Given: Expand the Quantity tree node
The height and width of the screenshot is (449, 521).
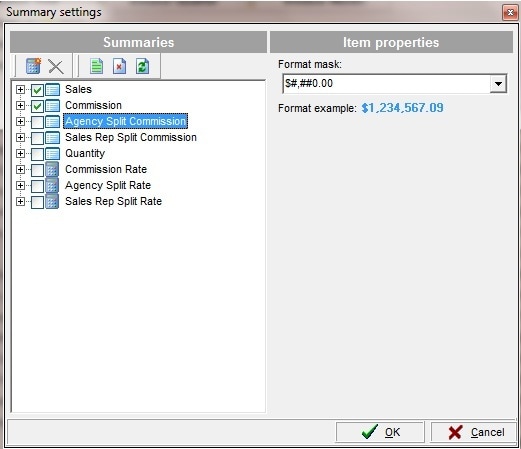Looking at the screenshot, I should tap(20, 153).
